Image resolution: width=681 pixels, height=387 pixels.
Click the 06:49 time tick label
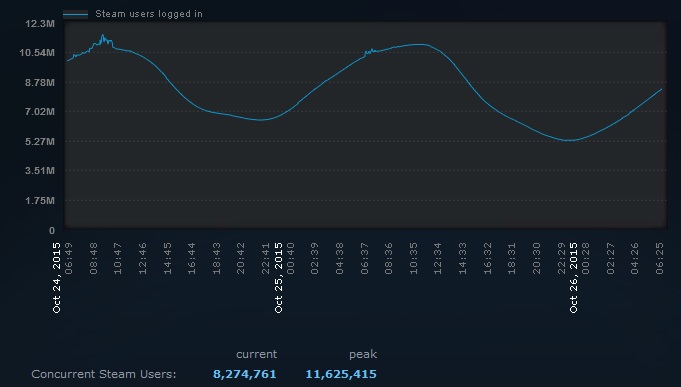click(69, 259)
